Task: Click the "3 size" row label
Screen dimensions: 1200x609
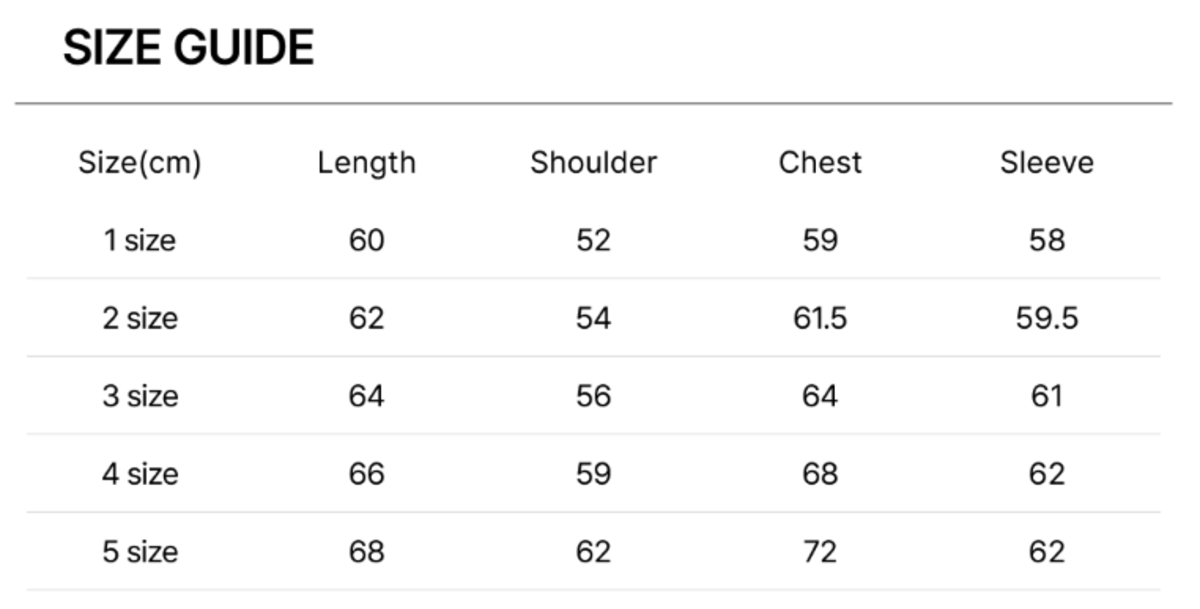Action: click(x=140, y=396)
